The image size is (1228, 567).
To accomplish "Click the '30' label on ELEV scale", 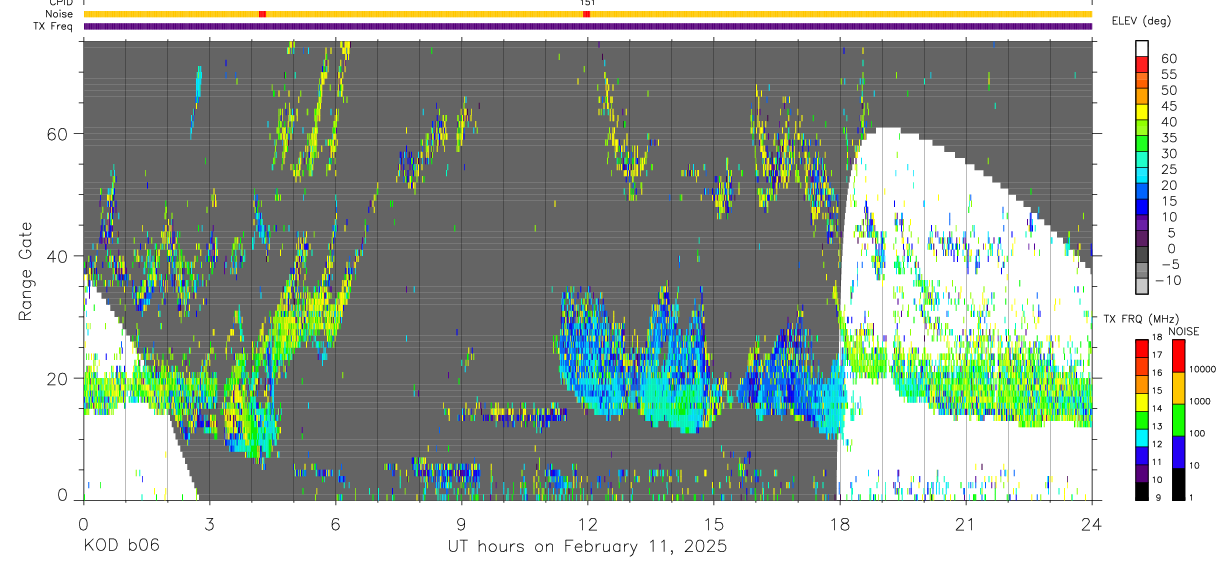I will pyautogui.click(x=1168, y=154).
